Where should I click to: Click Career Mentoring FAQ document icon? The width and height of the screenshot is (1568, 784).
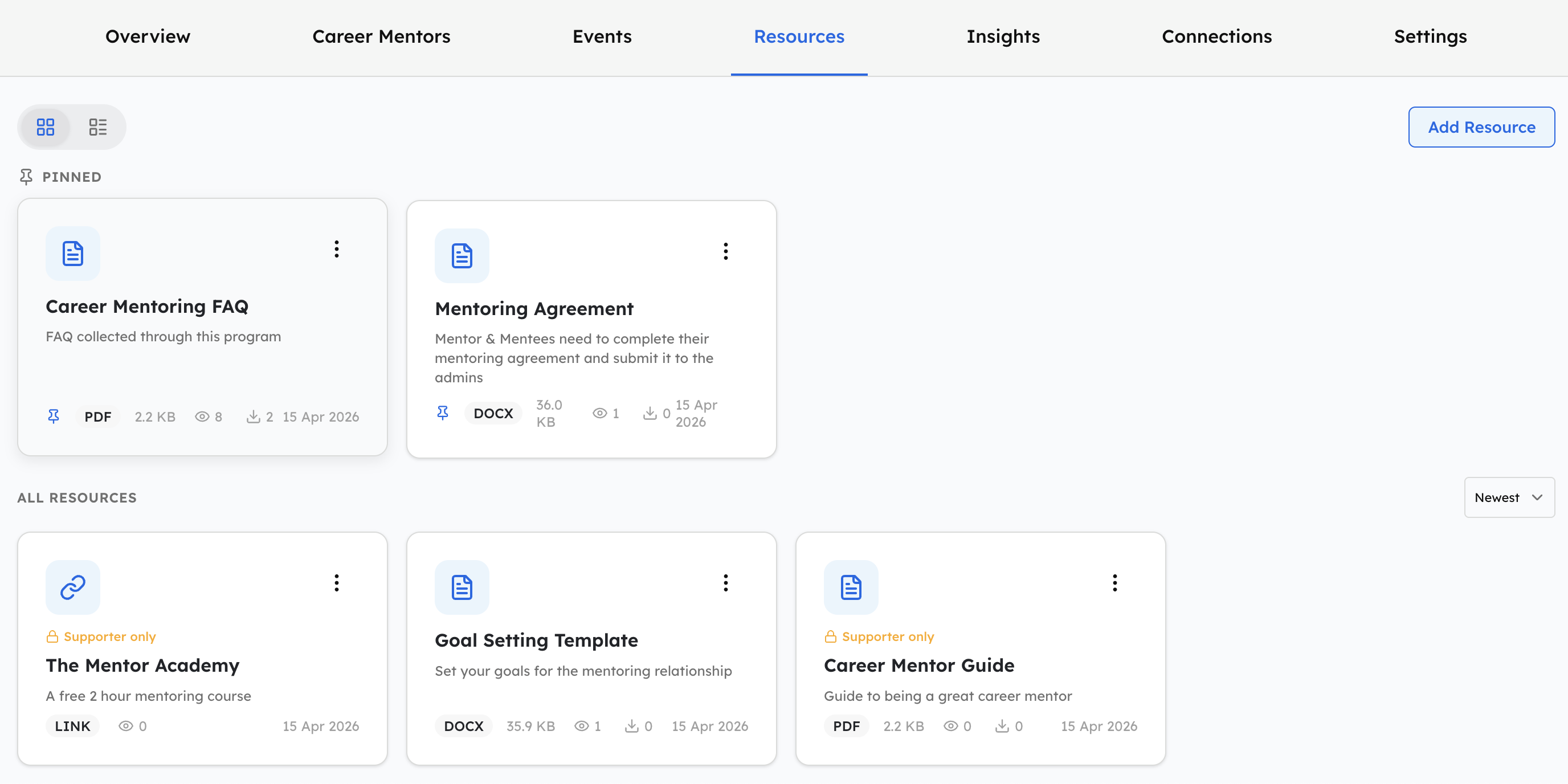pos(72,253)
